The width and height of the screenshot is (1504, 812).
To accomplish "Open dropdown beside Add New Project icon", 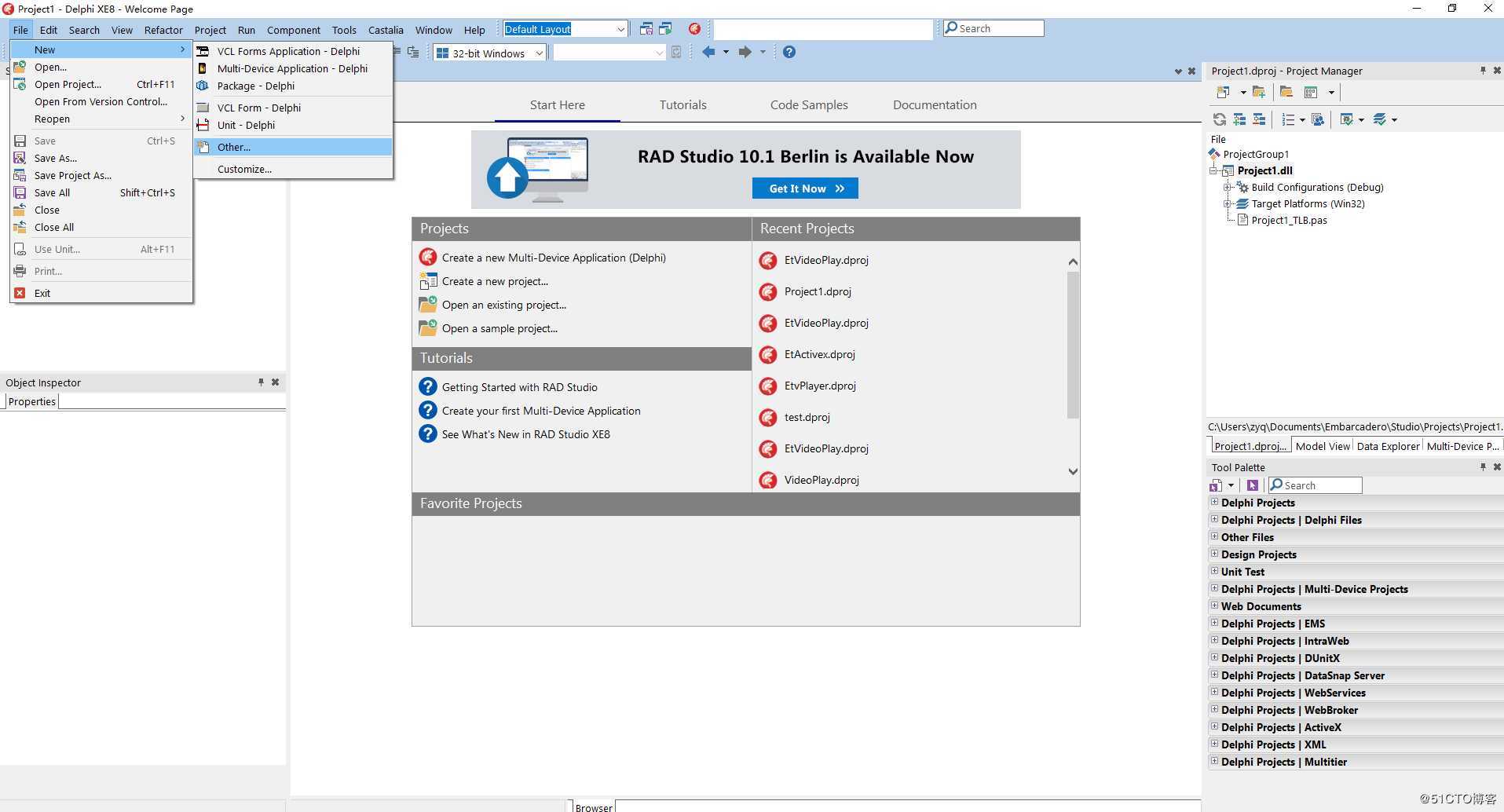I will tap(1242, 93).
